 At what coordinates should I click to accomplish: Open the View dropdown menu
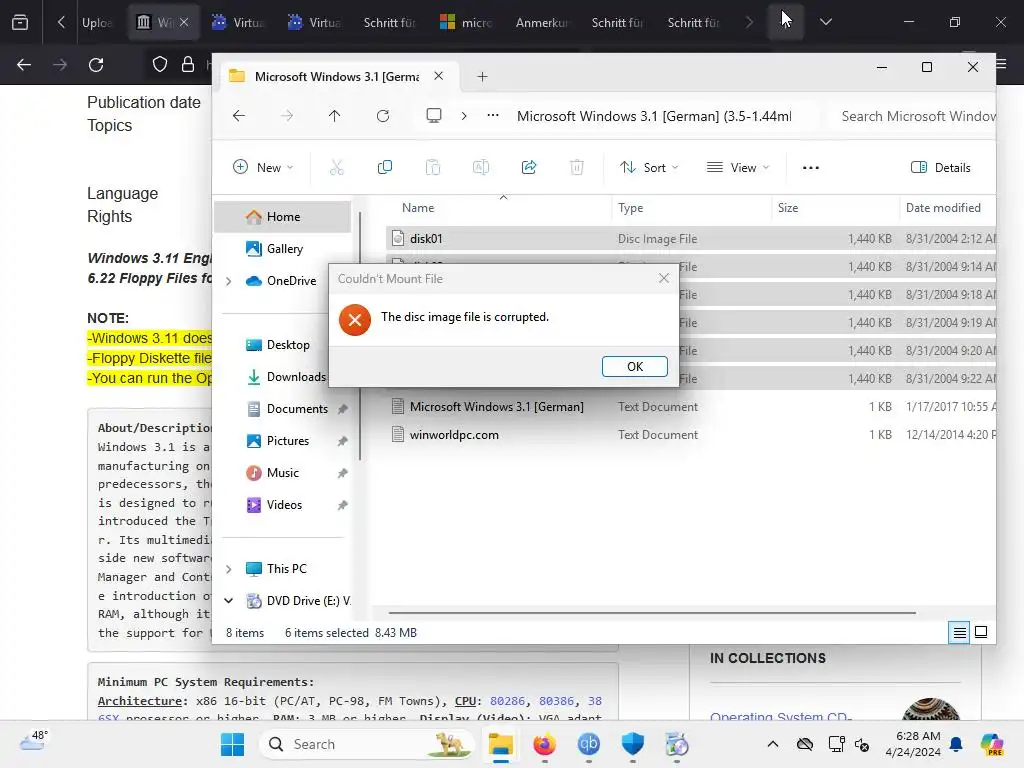(x=738, y=167)
